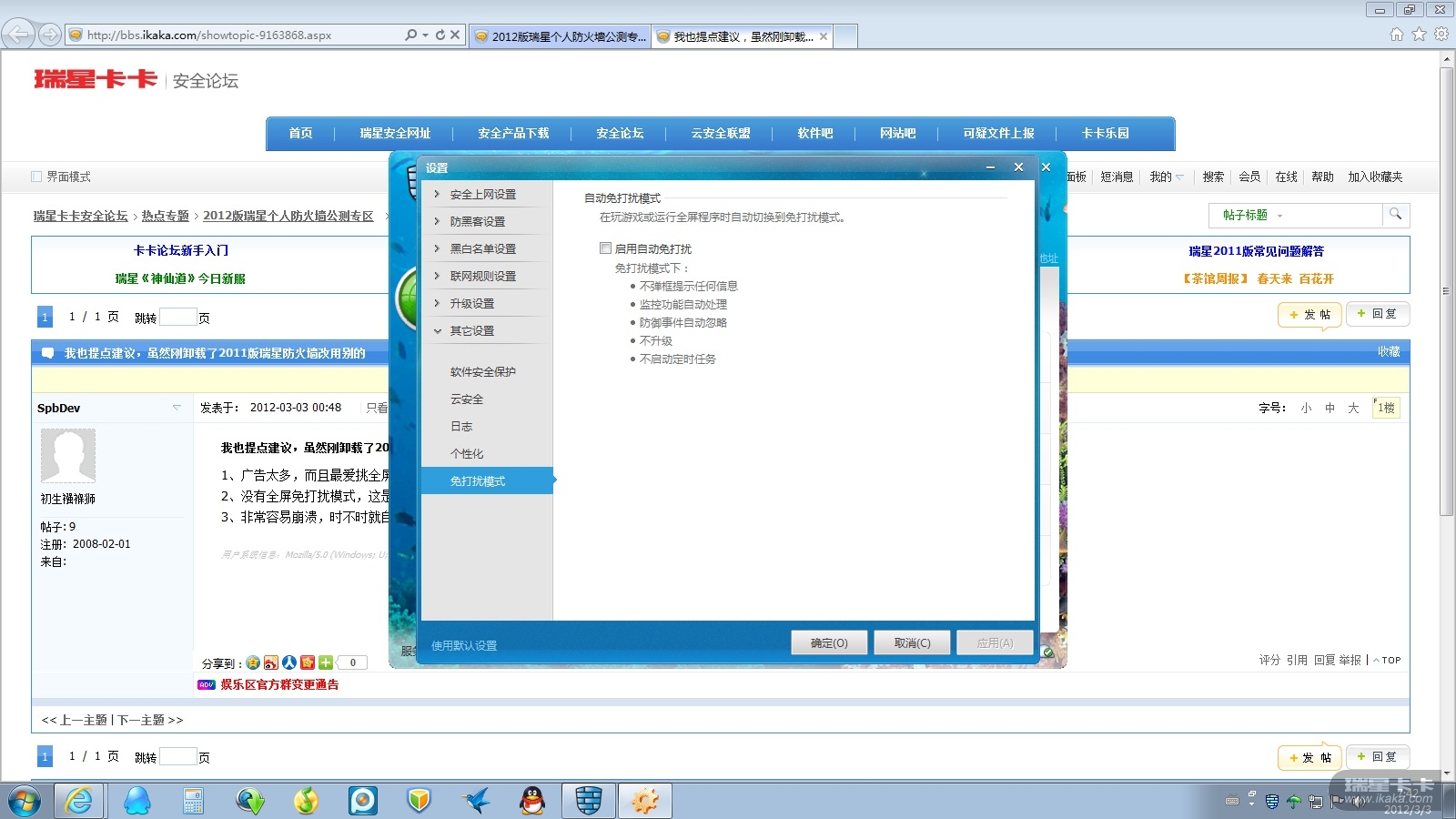
Task: Open 可疑文件上报 navigation item
Action: point(998,133)
